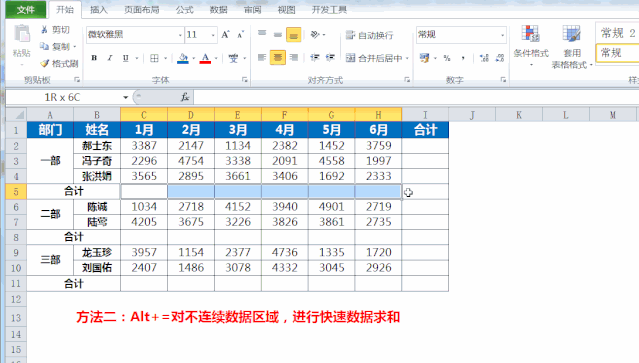Click the align text right icon
Image resolution: width=639 pixels, height=363 pixels.
click(293, 58)
